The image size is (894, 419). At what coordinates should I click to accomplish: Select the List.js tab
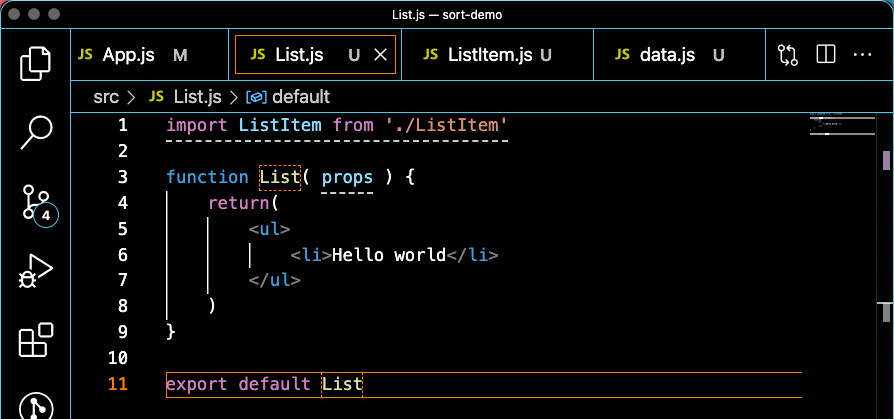(x=315, y=55)
